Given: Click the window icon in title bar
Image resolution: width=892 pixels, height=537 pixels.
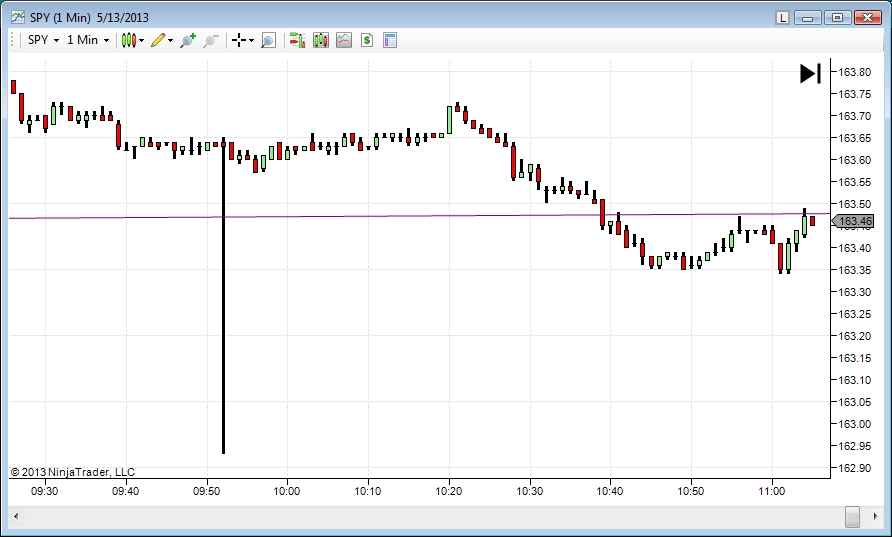Looking at the screenshot, I should [x=18, y=18].
